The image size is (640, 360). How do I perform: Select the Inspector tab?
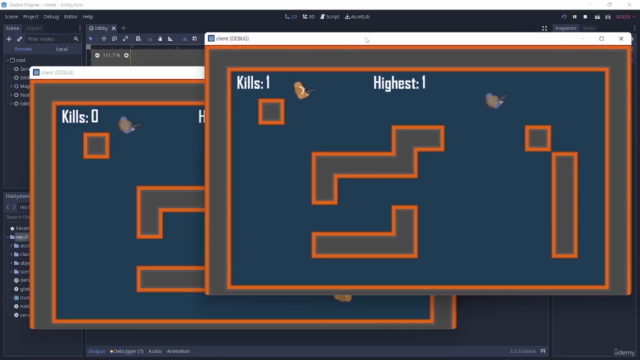click(x=565, y=28)
